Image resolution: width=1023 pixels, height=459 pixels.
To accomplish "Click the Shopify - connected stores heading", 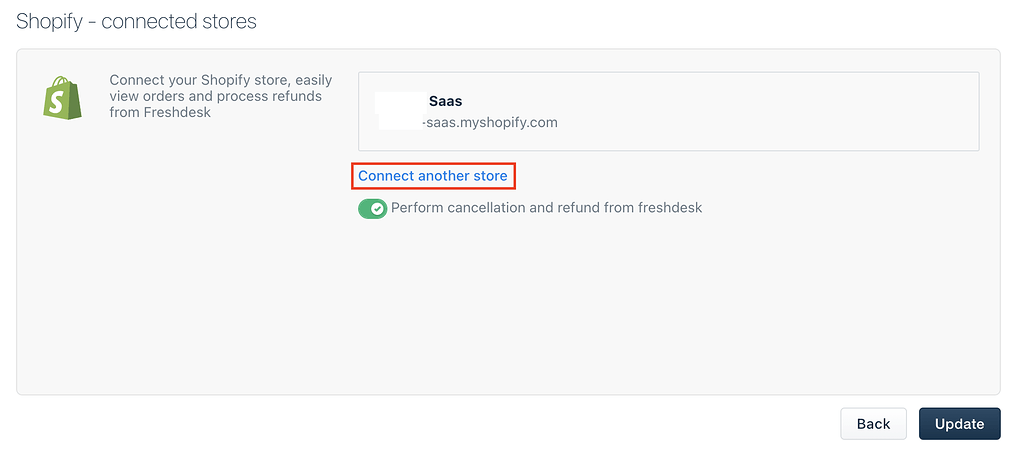I will pos(136,22).
